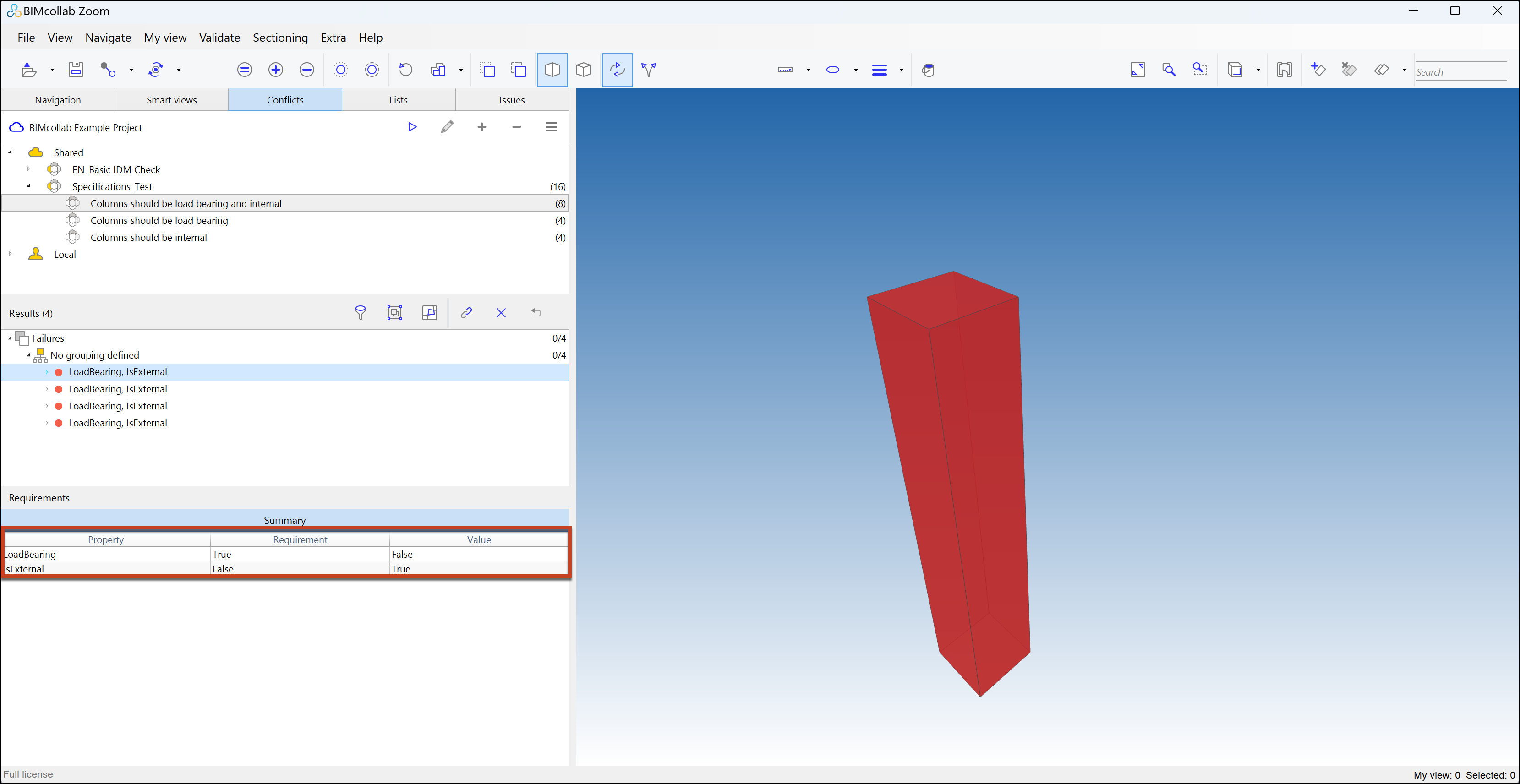Click the zoom to result frame icon
This screenshot has width=1520, height=784.
pos(395,313)
